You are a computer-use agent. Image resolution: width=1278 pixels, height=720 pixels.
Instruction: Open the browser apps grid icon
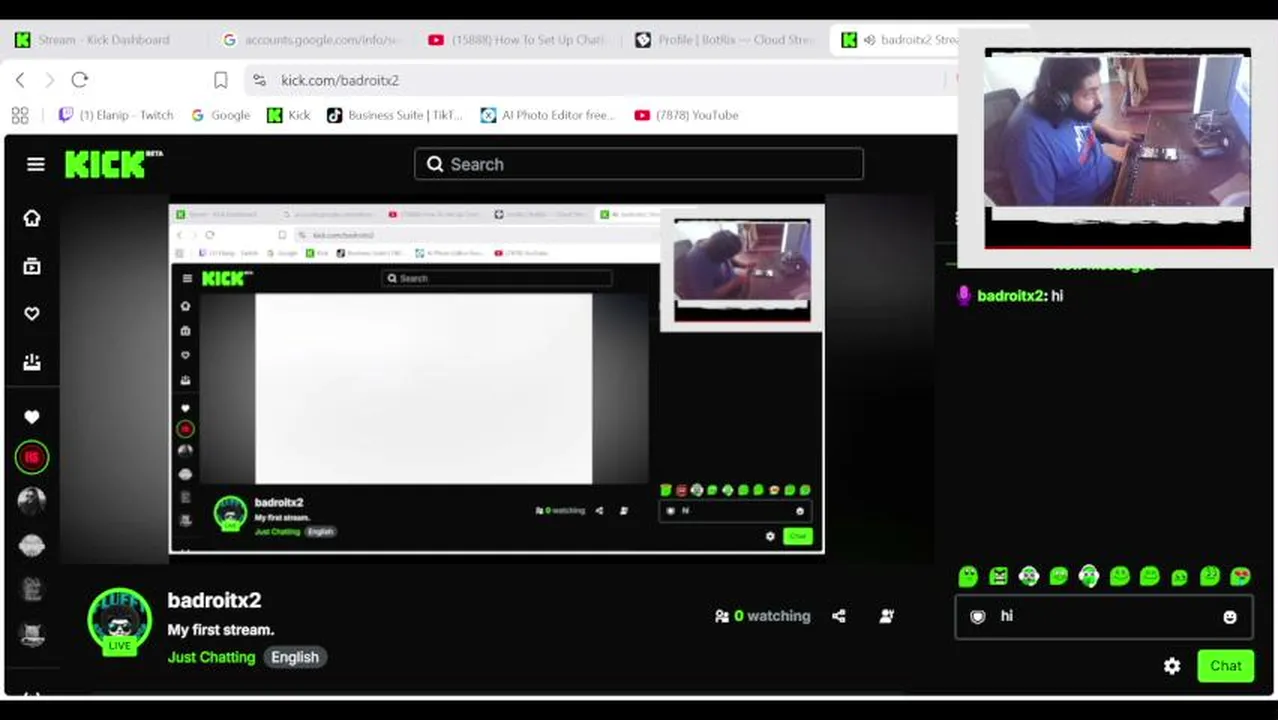pos(20,115)
